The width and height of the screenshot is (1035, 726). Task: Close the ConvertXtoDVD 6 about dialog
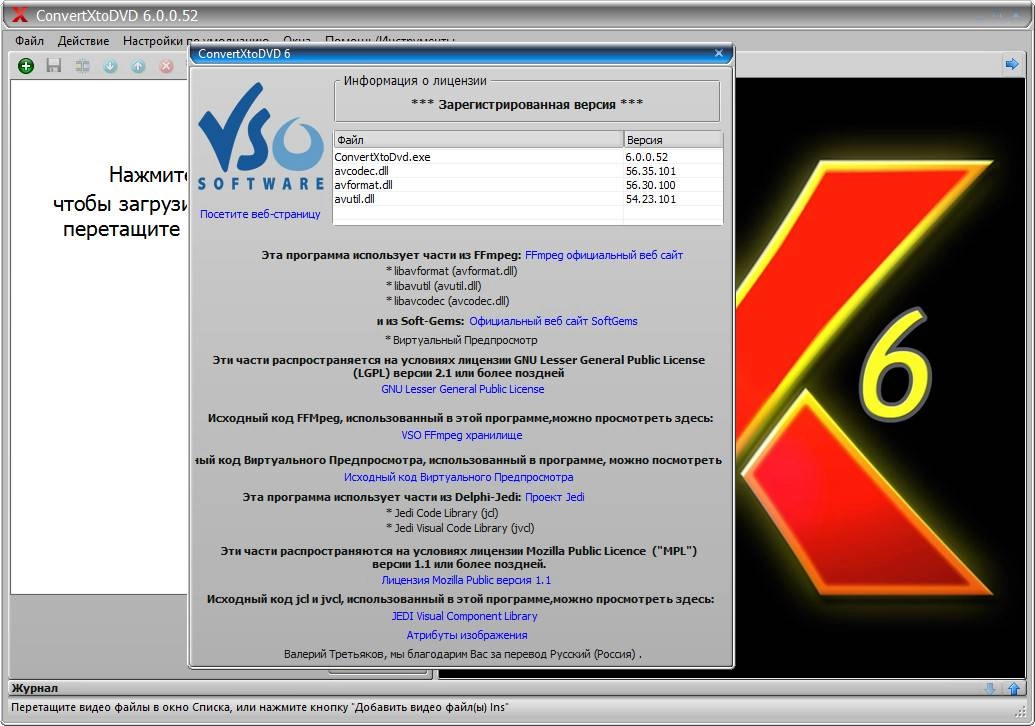click(719, 53)
